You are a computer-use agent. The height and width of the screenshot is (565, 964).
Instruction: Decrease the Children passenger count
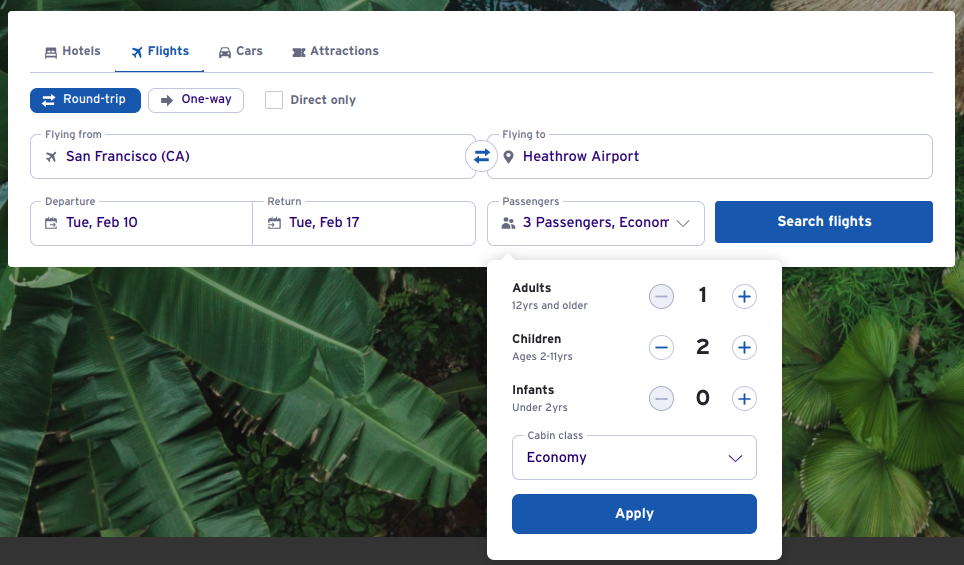pos(661,347)
